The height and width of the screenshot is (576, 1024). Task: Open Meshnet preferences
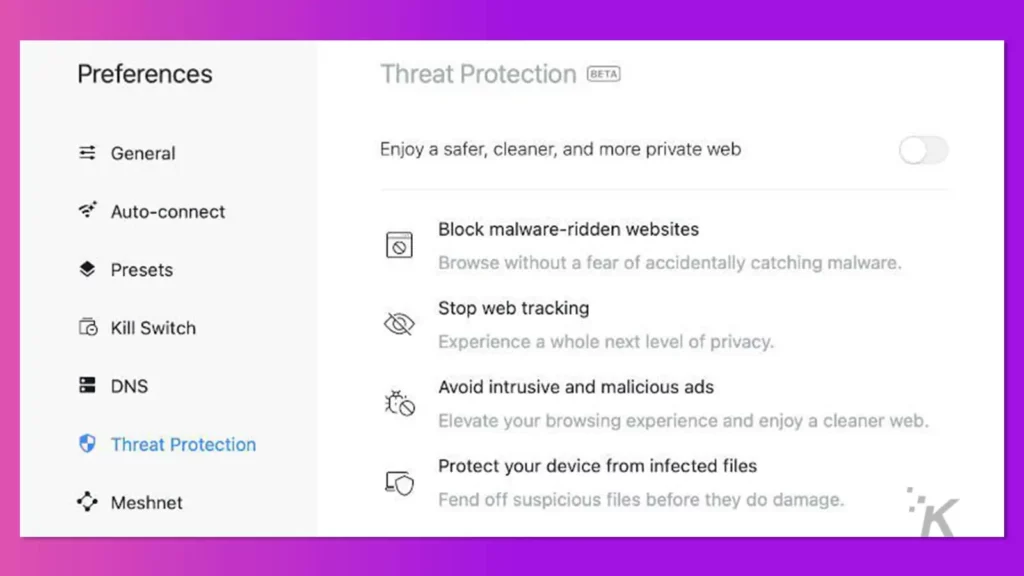pos(147,503)
